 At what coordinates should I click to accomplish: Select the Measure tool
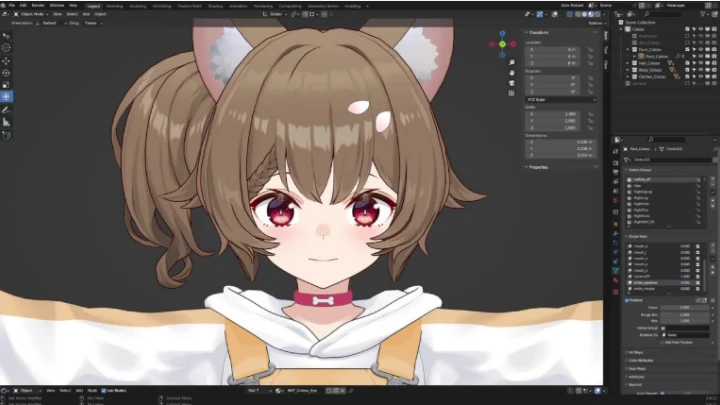[6, 122]
